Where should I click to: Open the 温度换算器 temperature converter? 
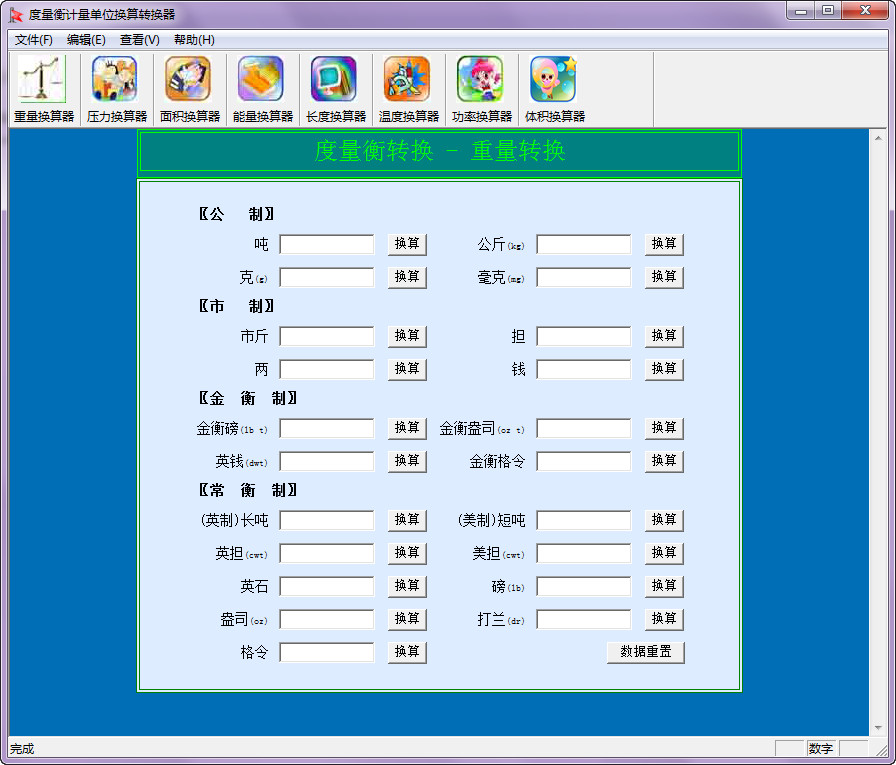406,87
